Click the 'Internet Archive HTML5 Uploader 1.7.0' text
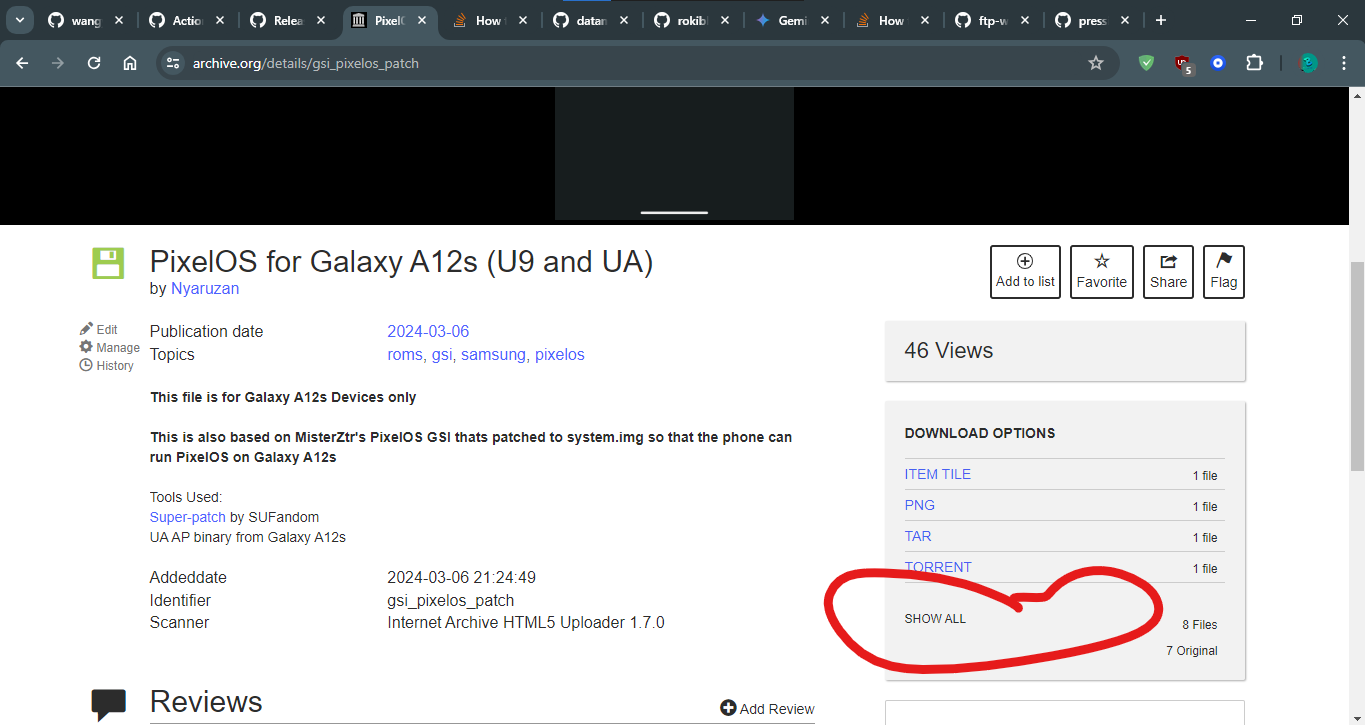This screenshot has width=1365, height=725. coord(526,622)
